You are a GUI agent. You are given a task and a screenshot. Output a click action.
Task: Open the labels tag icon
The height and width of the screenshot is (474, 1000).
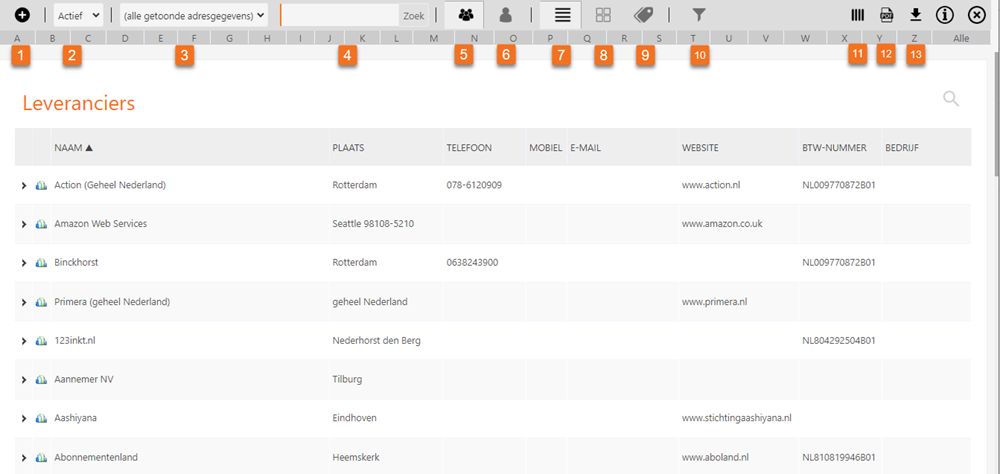(x=643, y=15)
